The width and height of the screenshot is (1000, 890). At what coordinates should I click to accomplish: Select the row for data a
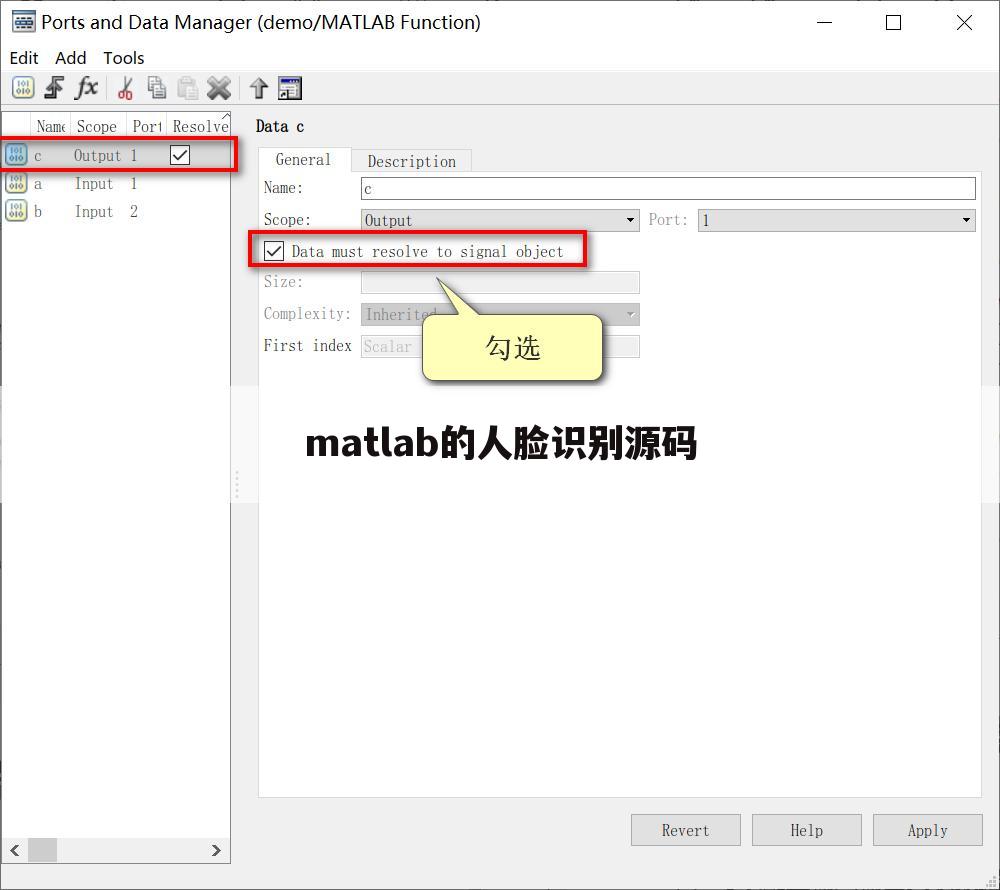(115, 184)
